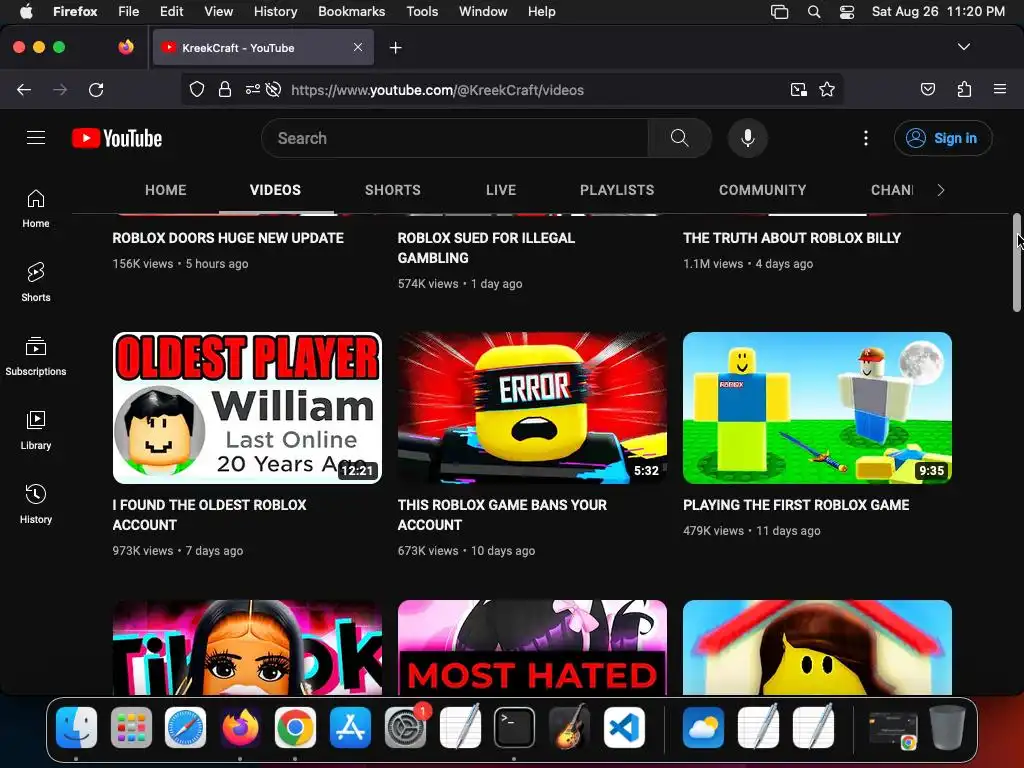
Task: Open the Apple menu
Action: (25, 11)
